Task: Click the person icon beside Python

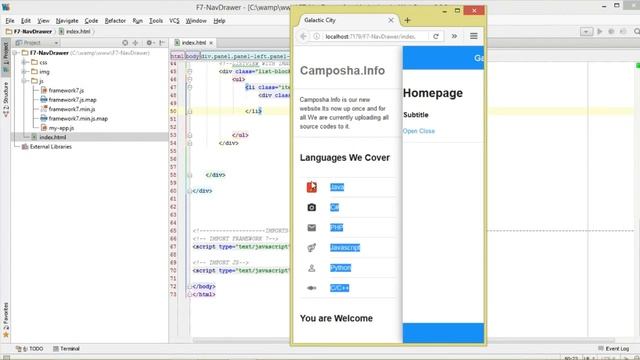Action: coord(311,268)
